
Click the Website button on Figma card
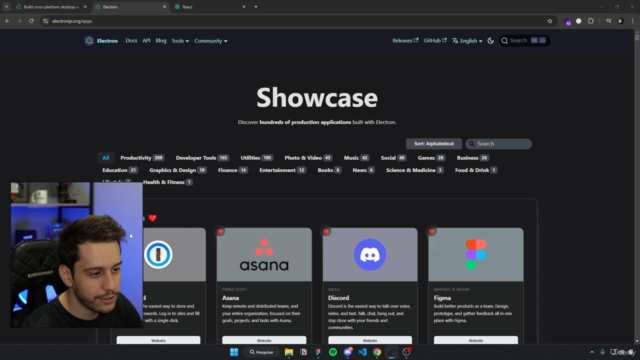click(x=476, y=340)
